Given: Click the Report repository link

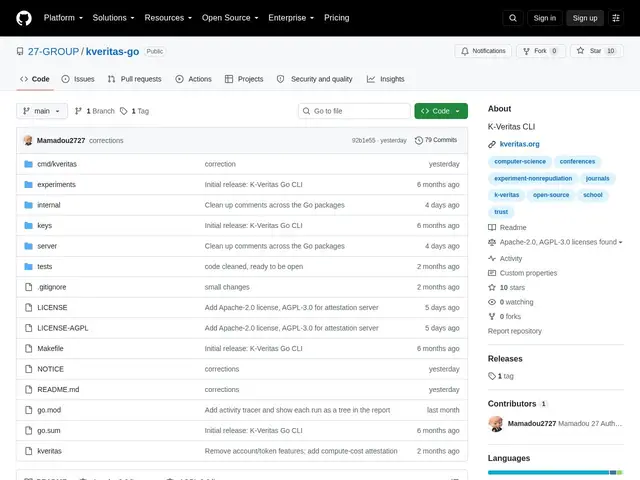Looking at the screenshot, I should (x=515, y=331).
